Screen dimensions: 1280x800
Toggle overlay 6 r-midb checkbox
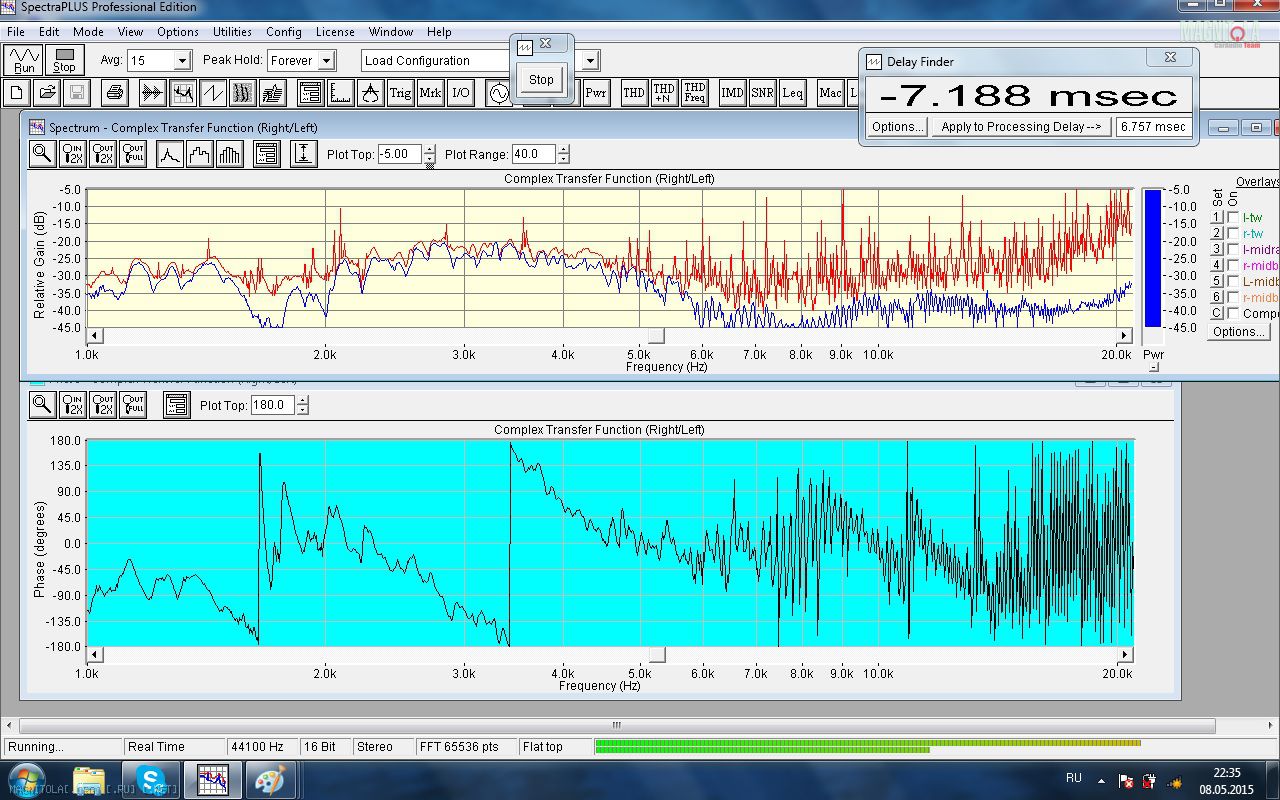tap(1233, 297)
